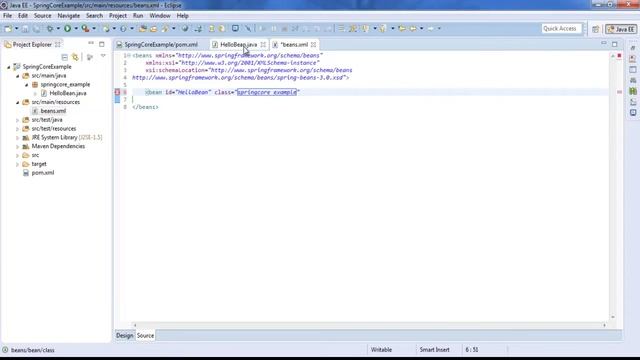Select pom.xml in Project Explorer tree

tap(43, 173)
